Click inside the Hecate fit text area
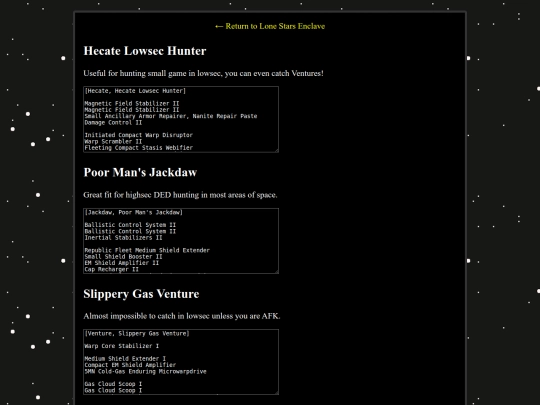Image resolution: width=540 pixels, height=405 pixels. (x=181, y=119)
